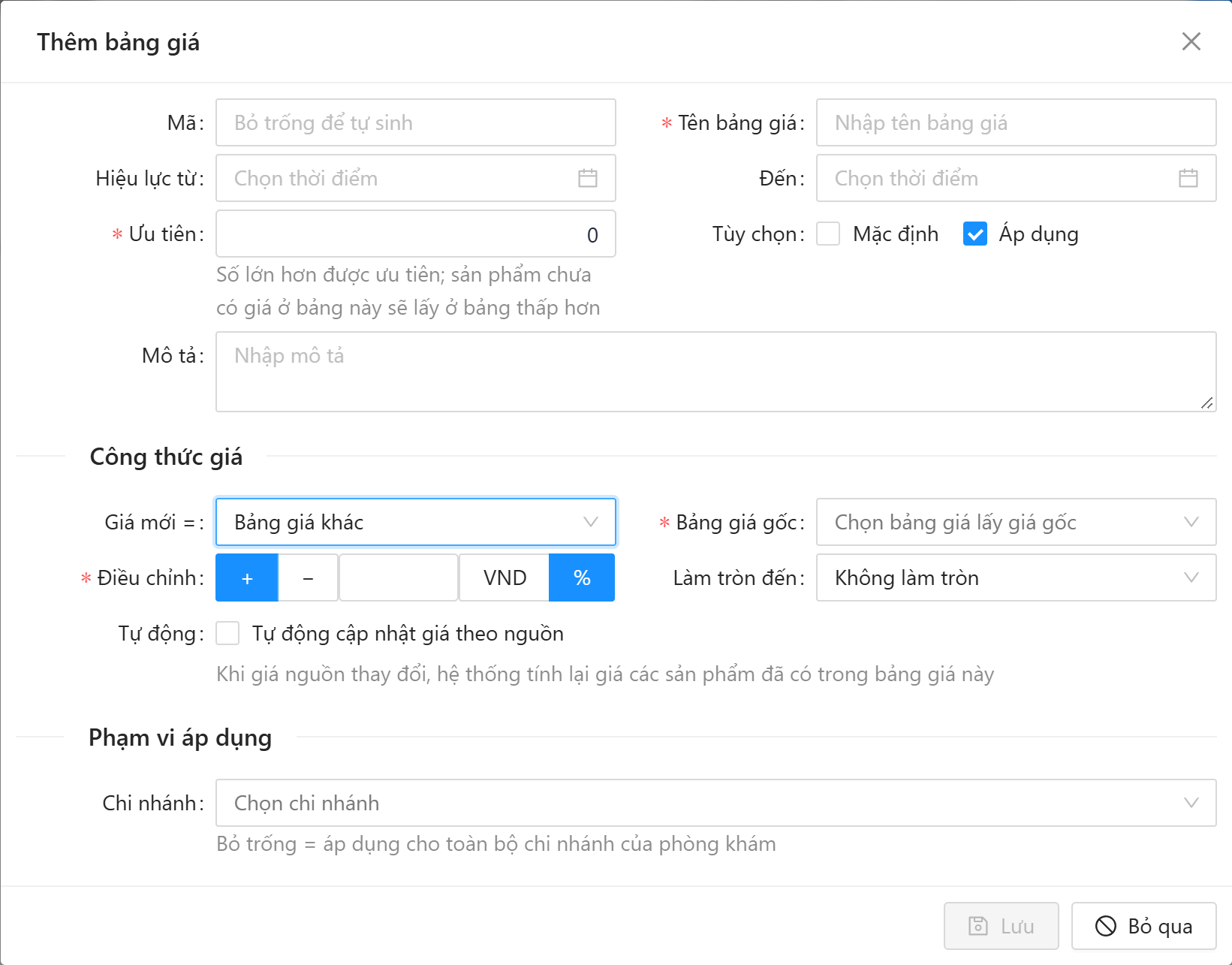Image resolution: width=1232 pixels, height=965 pixels.
Task: Open calendar icon in Hiệu lực từ field
Action: [x=588, y=178]
